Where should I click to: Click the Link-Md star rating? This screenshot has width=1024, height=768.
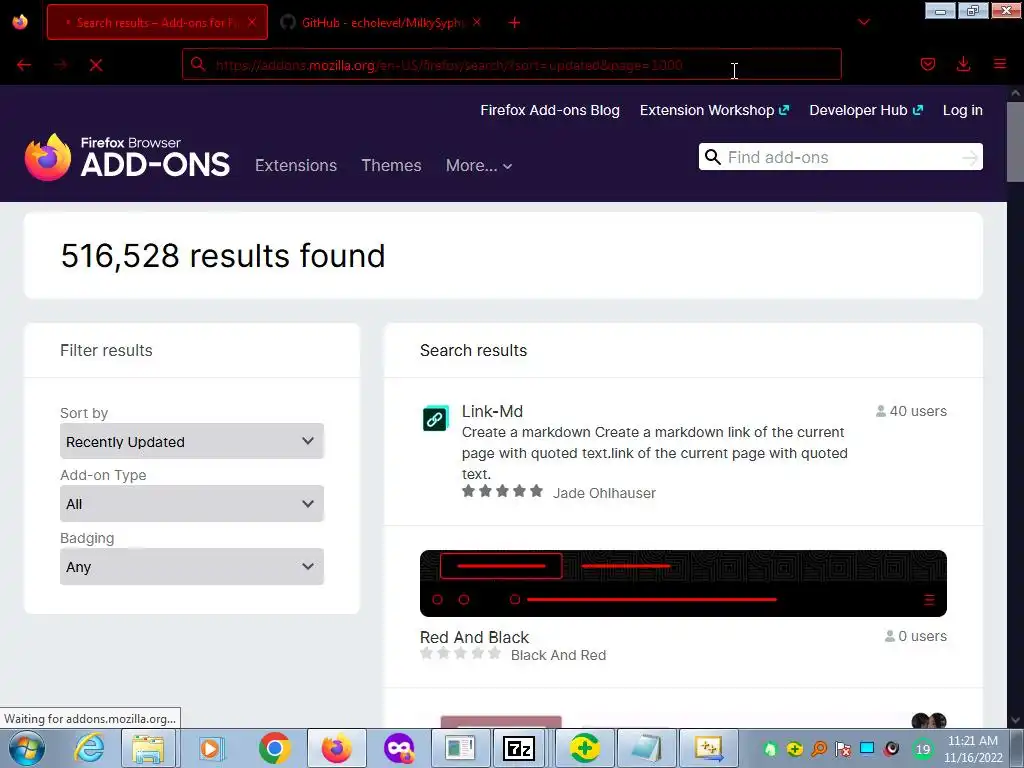[502, 491]
